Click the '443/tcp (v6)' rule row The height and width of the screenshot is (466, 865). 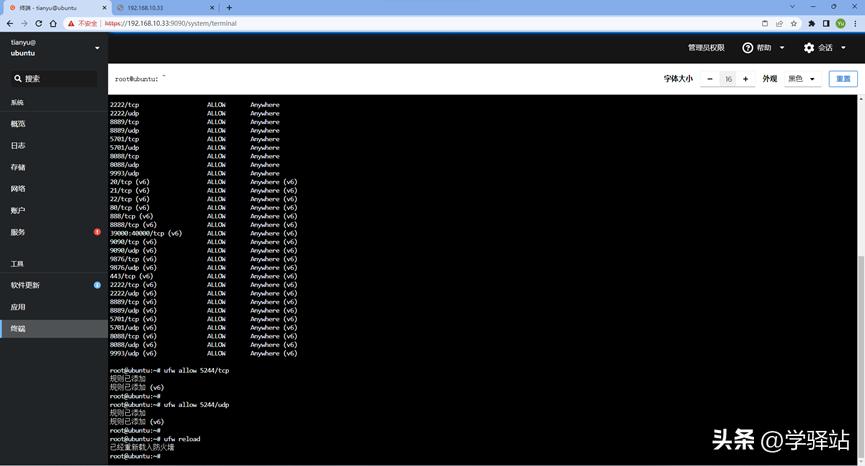204,276
